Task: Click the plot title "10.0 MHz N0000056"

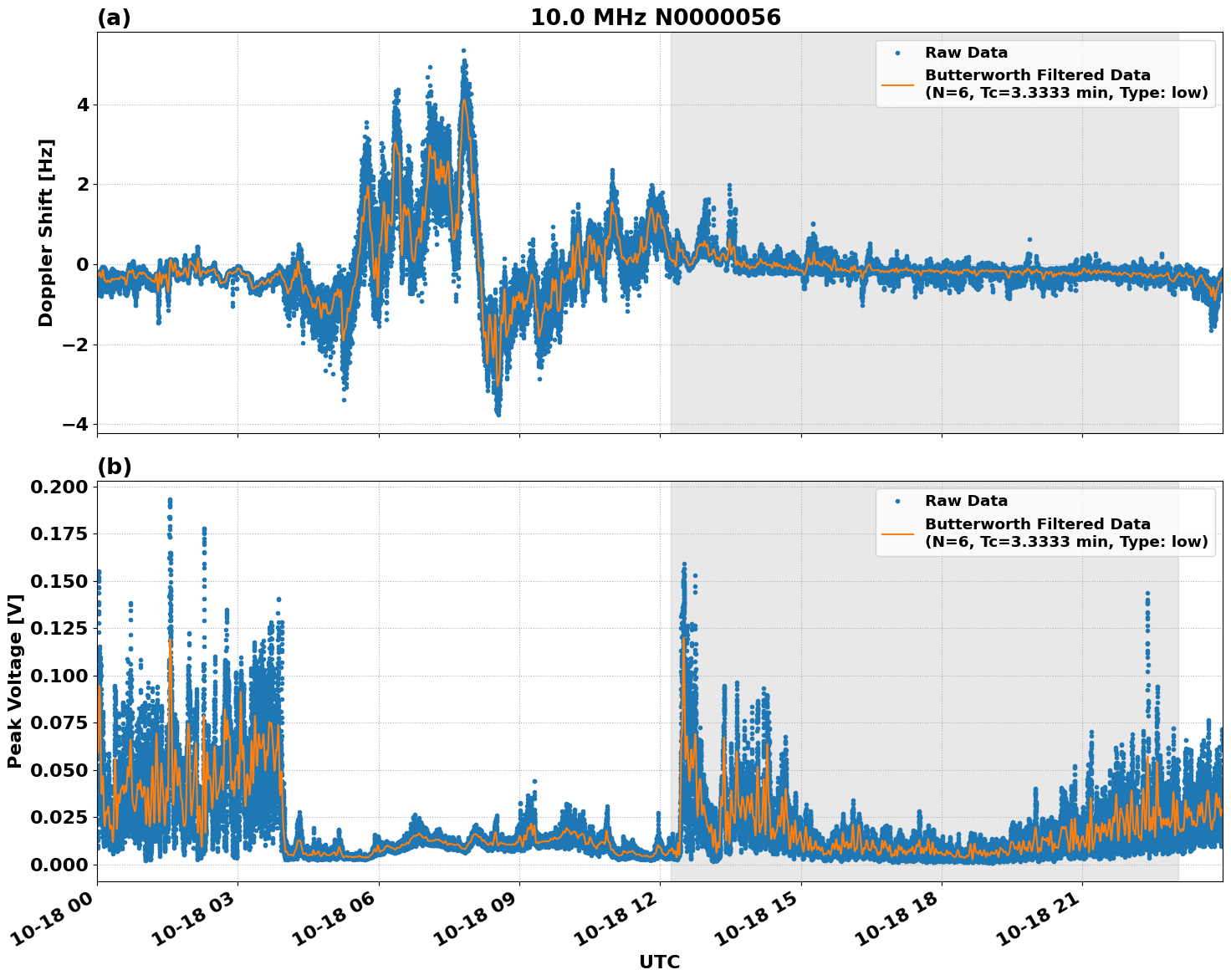Action: tap(655, 18)
